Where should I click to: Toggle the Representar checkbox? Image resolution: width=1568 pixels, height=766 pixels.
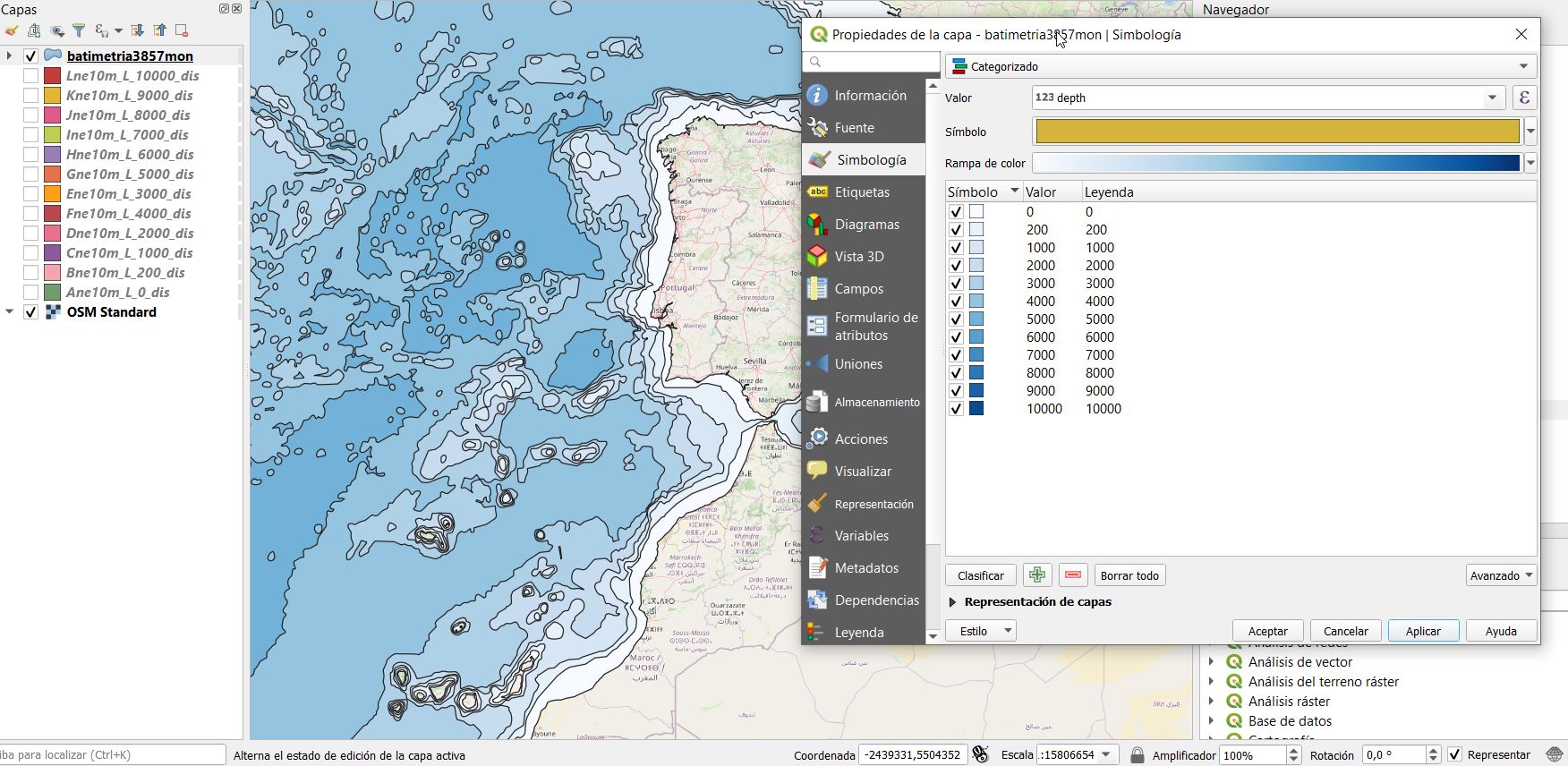1454,755
